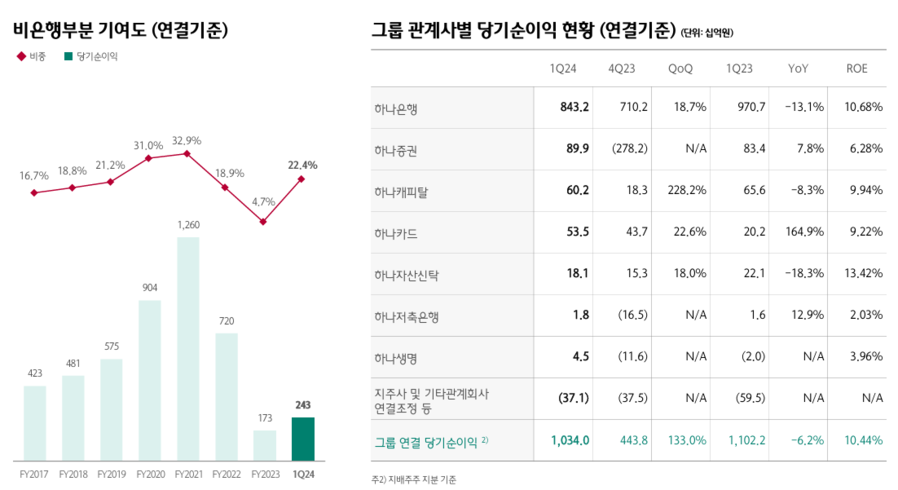Click the FY2021 bar labeled 1,260

188,348
